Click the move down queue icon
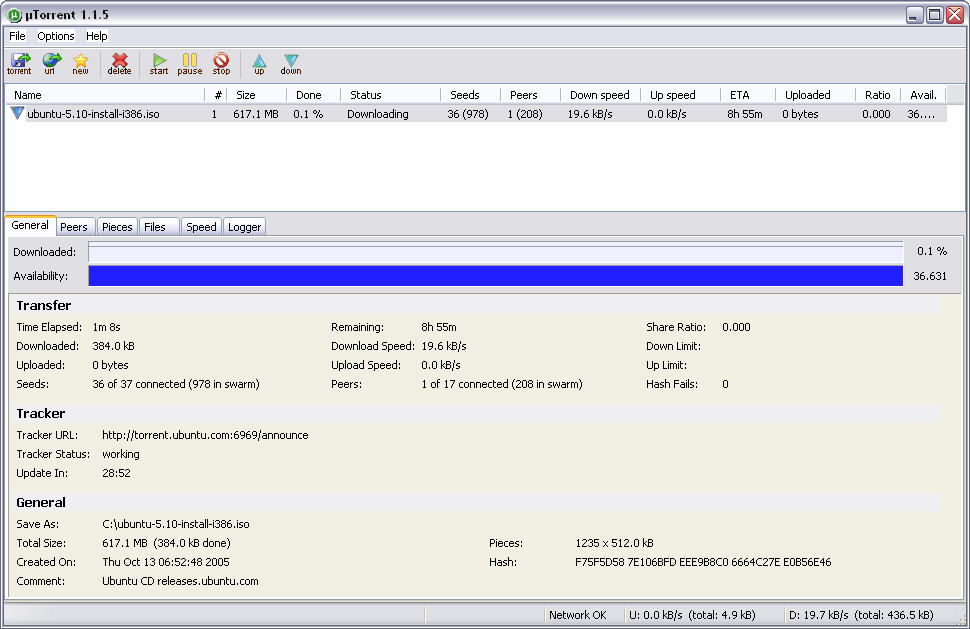 (x=291, y=64)
